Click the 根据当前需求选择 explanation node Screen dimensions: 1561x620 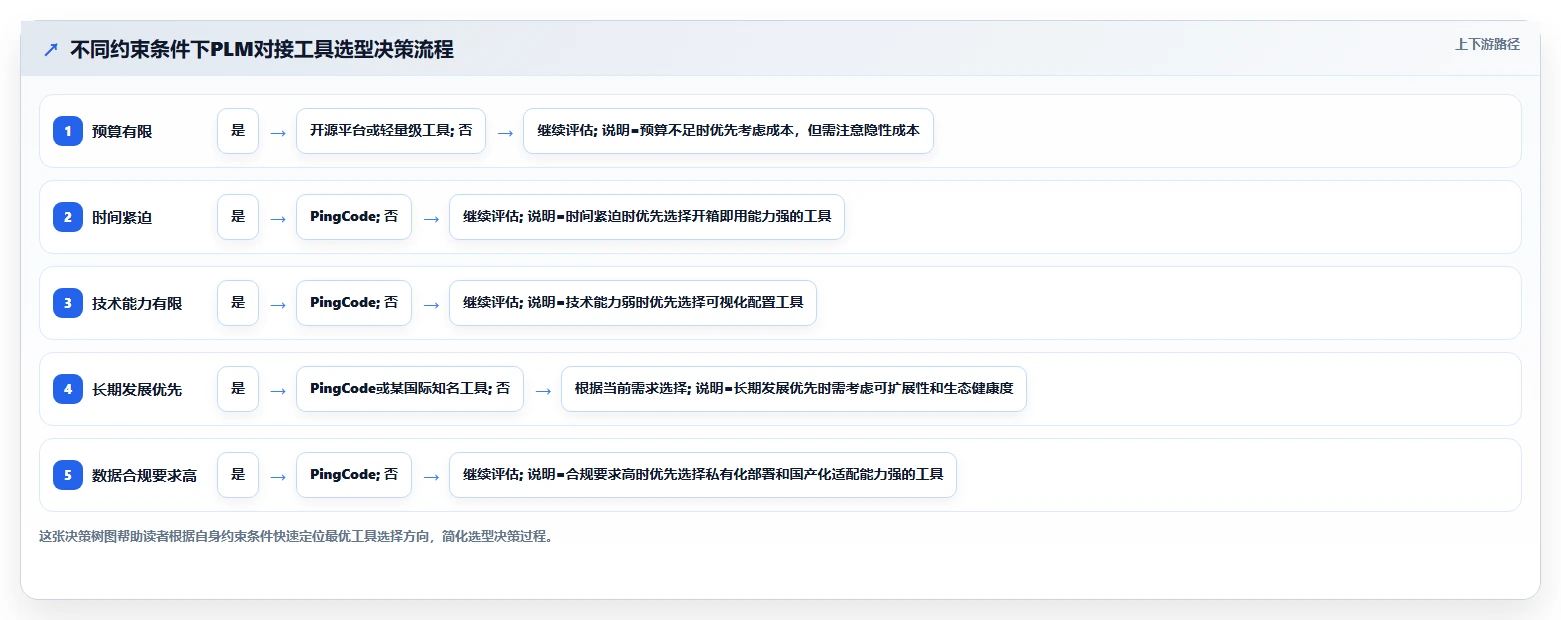pyautogui.click(x=794, y=389)
